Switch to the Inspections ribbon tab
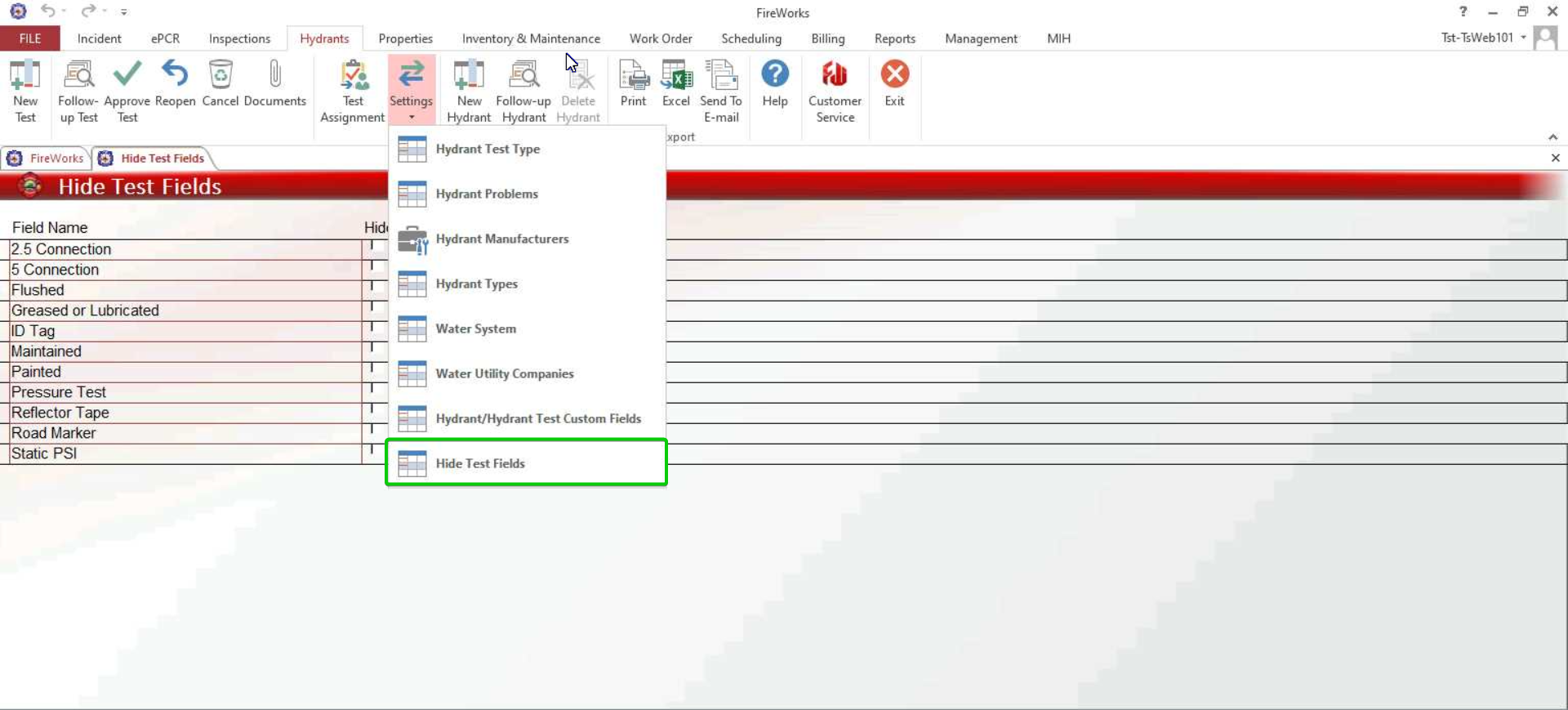The height and width of the screenshot is (710, 1568). pyautogui.click(x=239, y=38)
